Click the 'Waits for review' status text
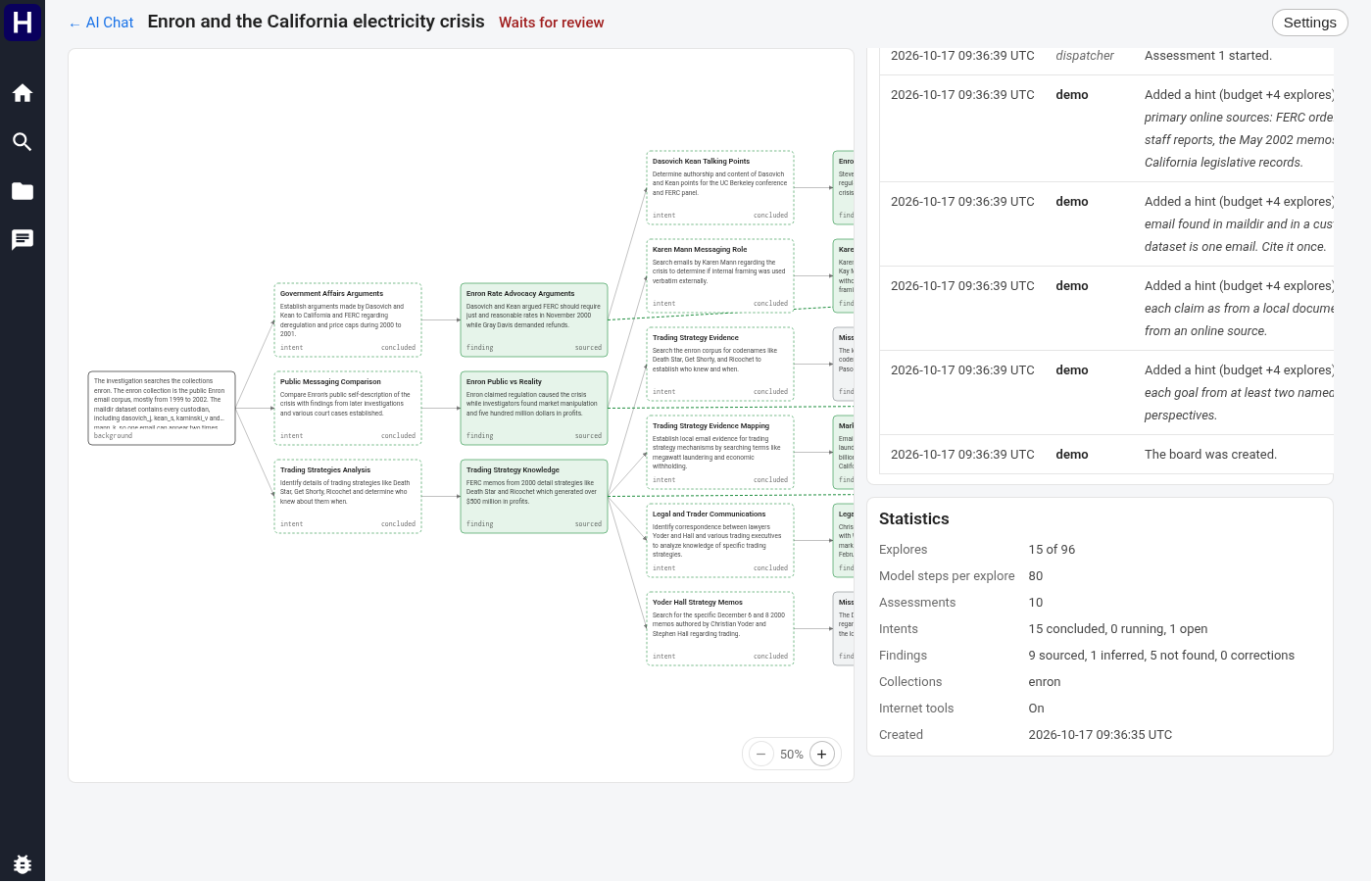This screenshot has width=1372, height=882. [x=551, y=23]
